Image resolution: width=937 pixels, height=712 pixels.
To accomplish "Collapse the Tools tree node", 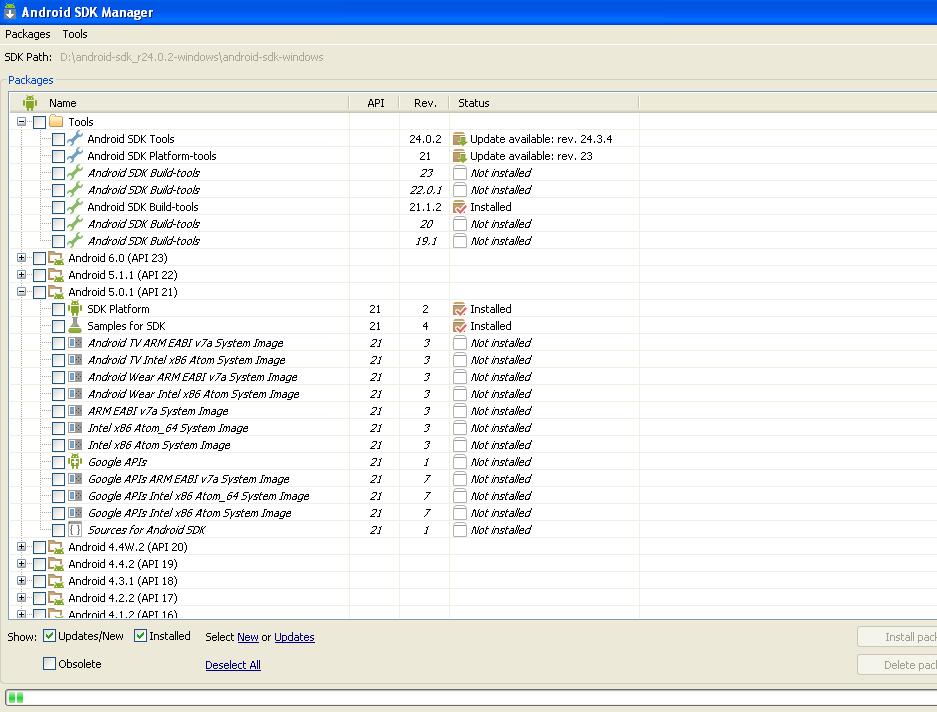I will pyautogui.click(x=22, y=121).
